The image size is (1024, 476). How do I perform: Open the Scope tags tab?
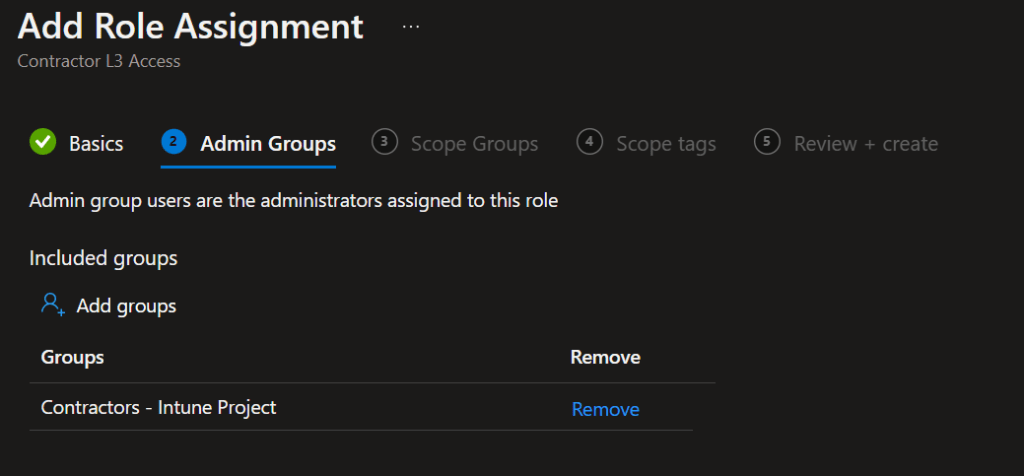pos(666,144)
